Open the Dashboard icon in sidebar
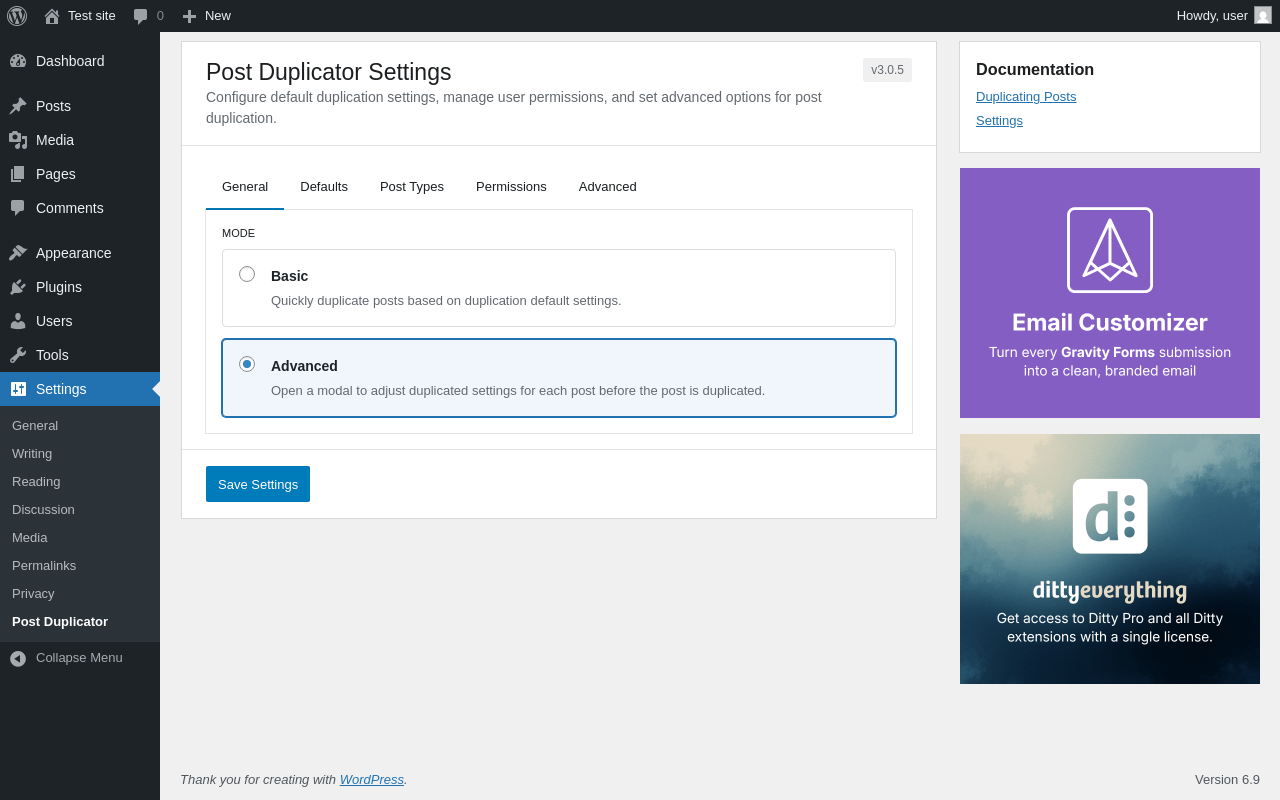Image resolution: width=1280 pixels, height=800 pixels. [x=18, y=61]
